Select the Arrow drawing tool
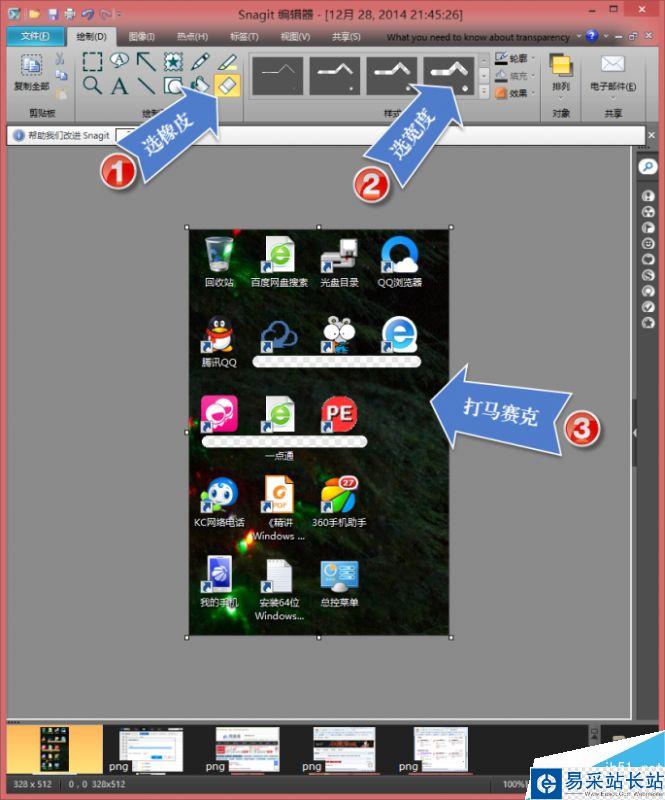The height and width of the screenshot is (800, 665). 146,61
